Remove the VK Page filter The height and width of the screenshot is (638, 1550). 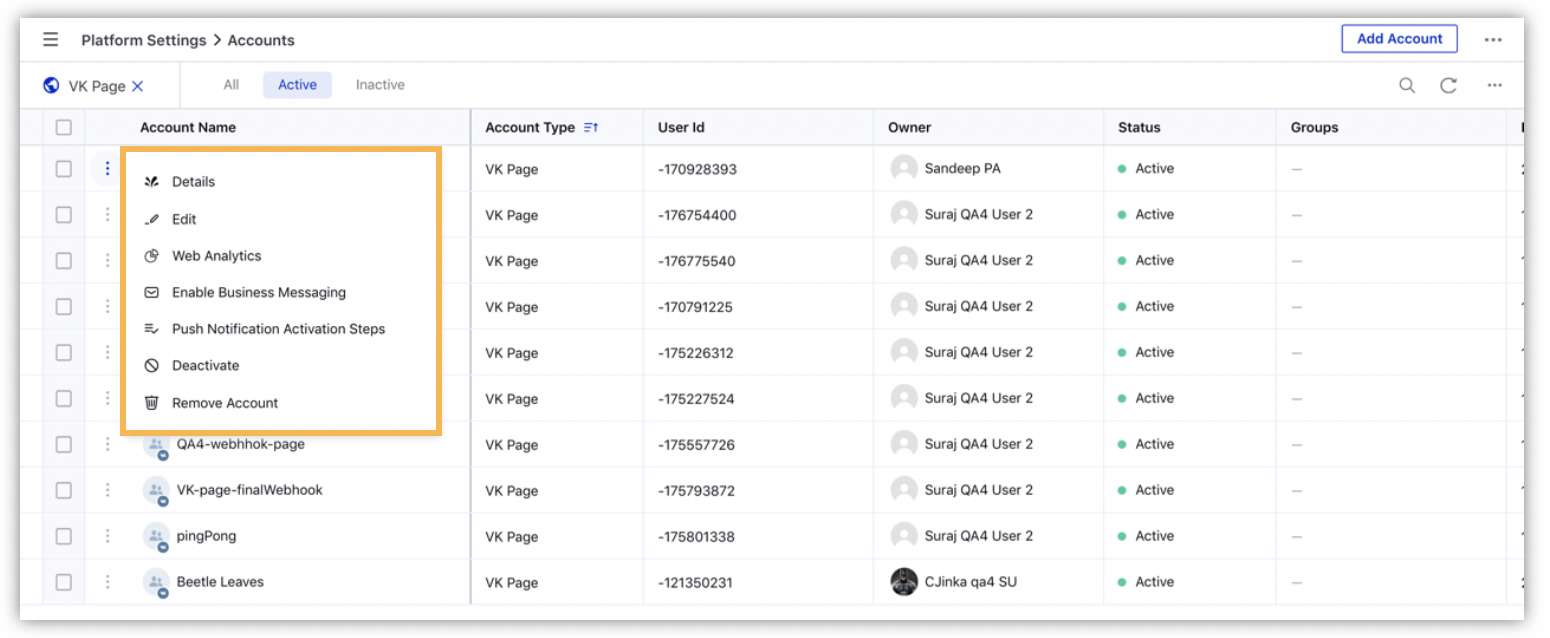[137, 86]
